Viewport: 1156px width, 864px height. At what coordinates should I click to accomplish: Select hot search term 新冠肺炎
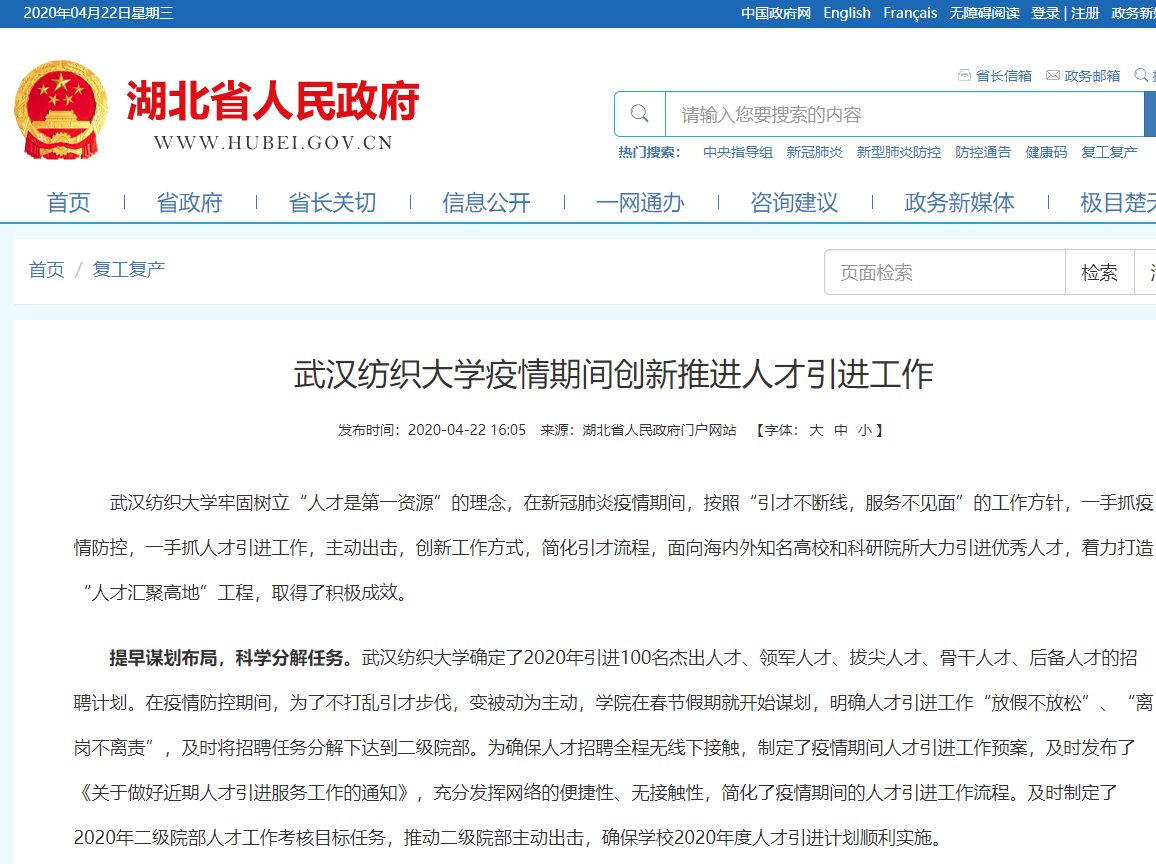coord(815,152)
